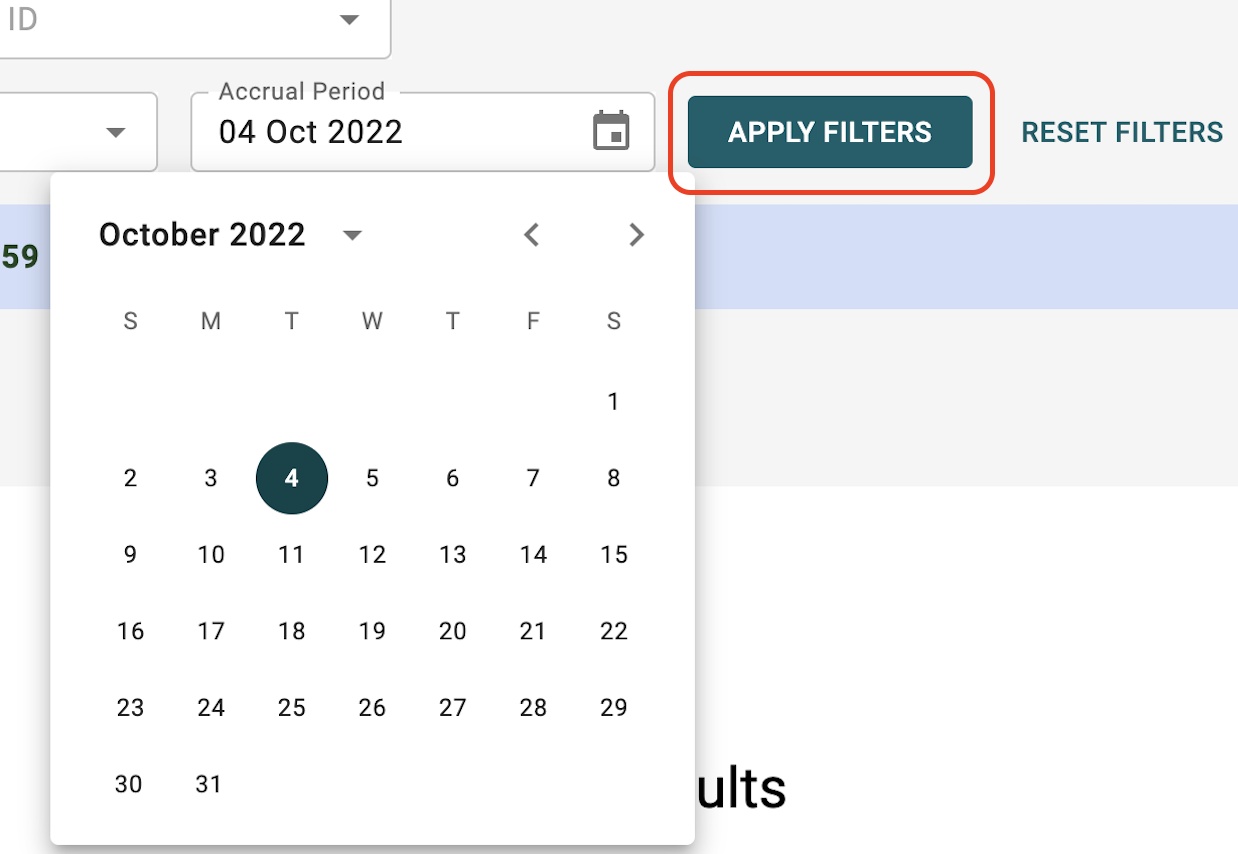Select October 30 in the calendar
1238x854 pixels.
[x=129, y=785]
